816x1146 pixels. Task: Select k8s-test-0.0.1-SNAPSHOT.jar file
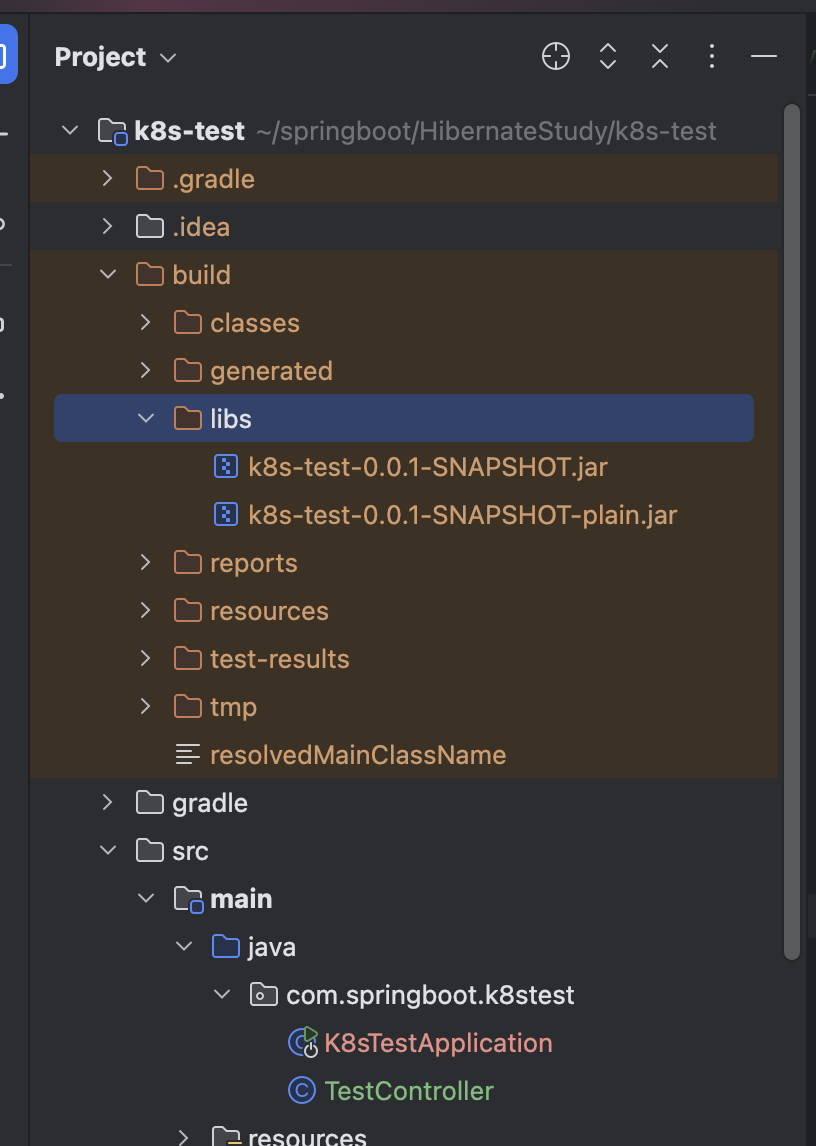tap(427, 467)
